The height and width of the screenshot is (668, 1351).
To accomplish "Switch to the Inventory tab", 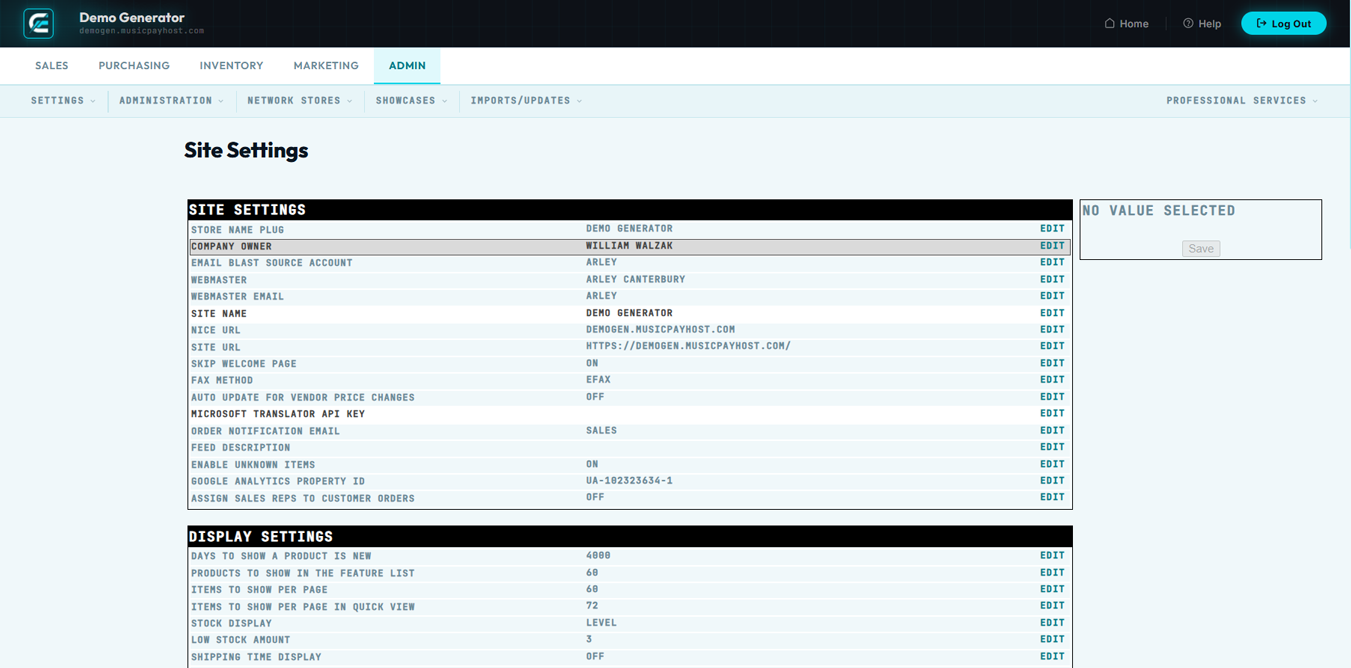I will click(231, 66).
